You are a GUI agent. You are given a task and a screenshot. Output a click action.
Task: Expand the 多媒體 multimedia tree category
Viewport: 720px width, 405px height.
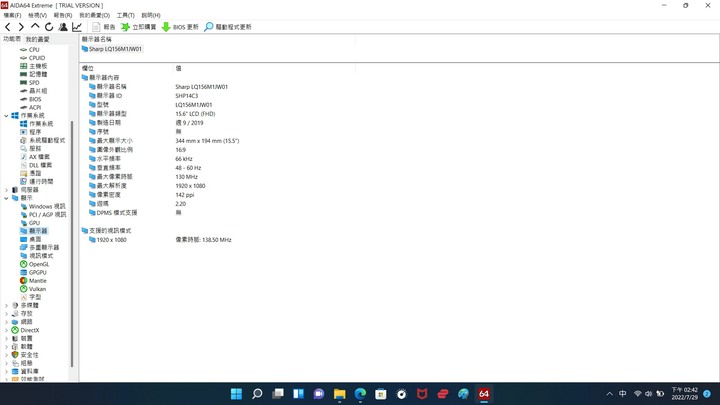tap(6, 305)
